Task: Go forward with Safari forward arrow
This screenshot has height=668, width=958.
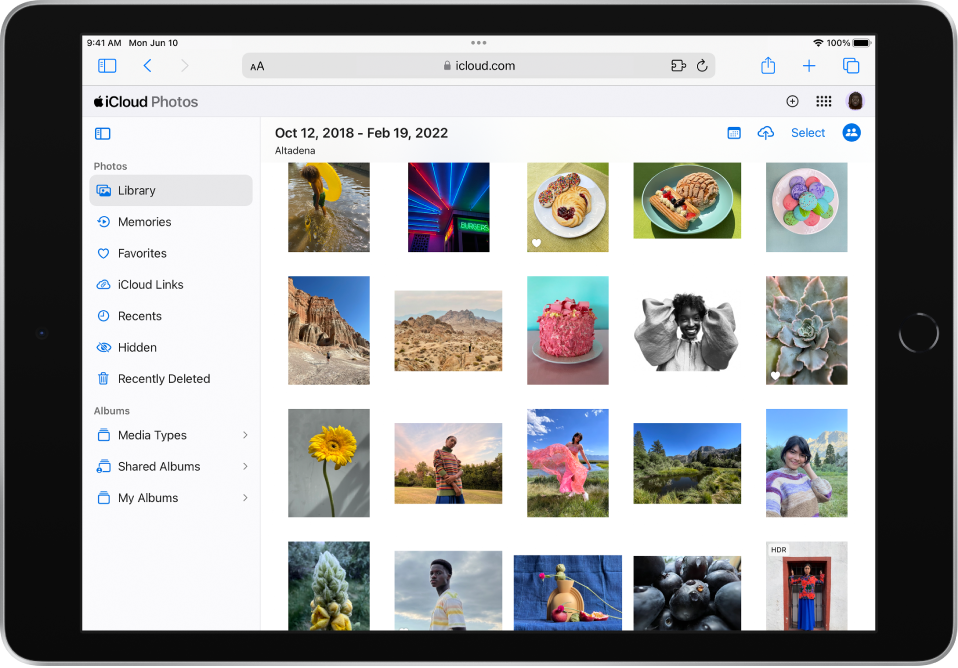Action: pos(185,65)
